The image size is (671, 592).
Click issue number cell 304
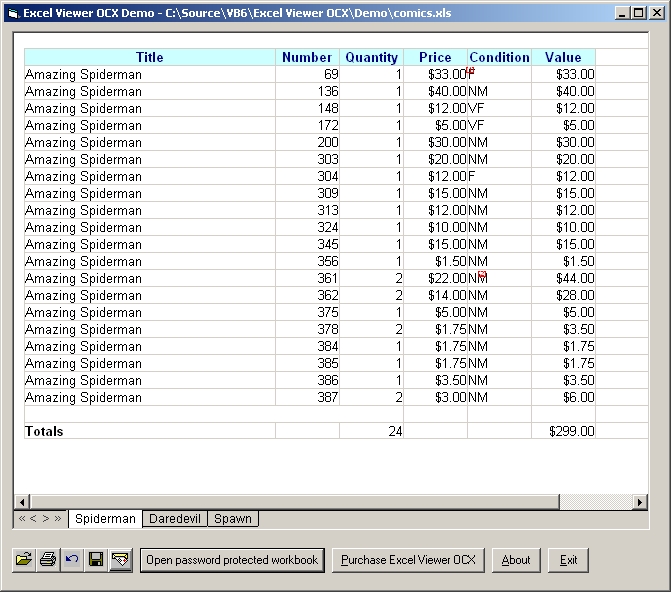(307, 176)
